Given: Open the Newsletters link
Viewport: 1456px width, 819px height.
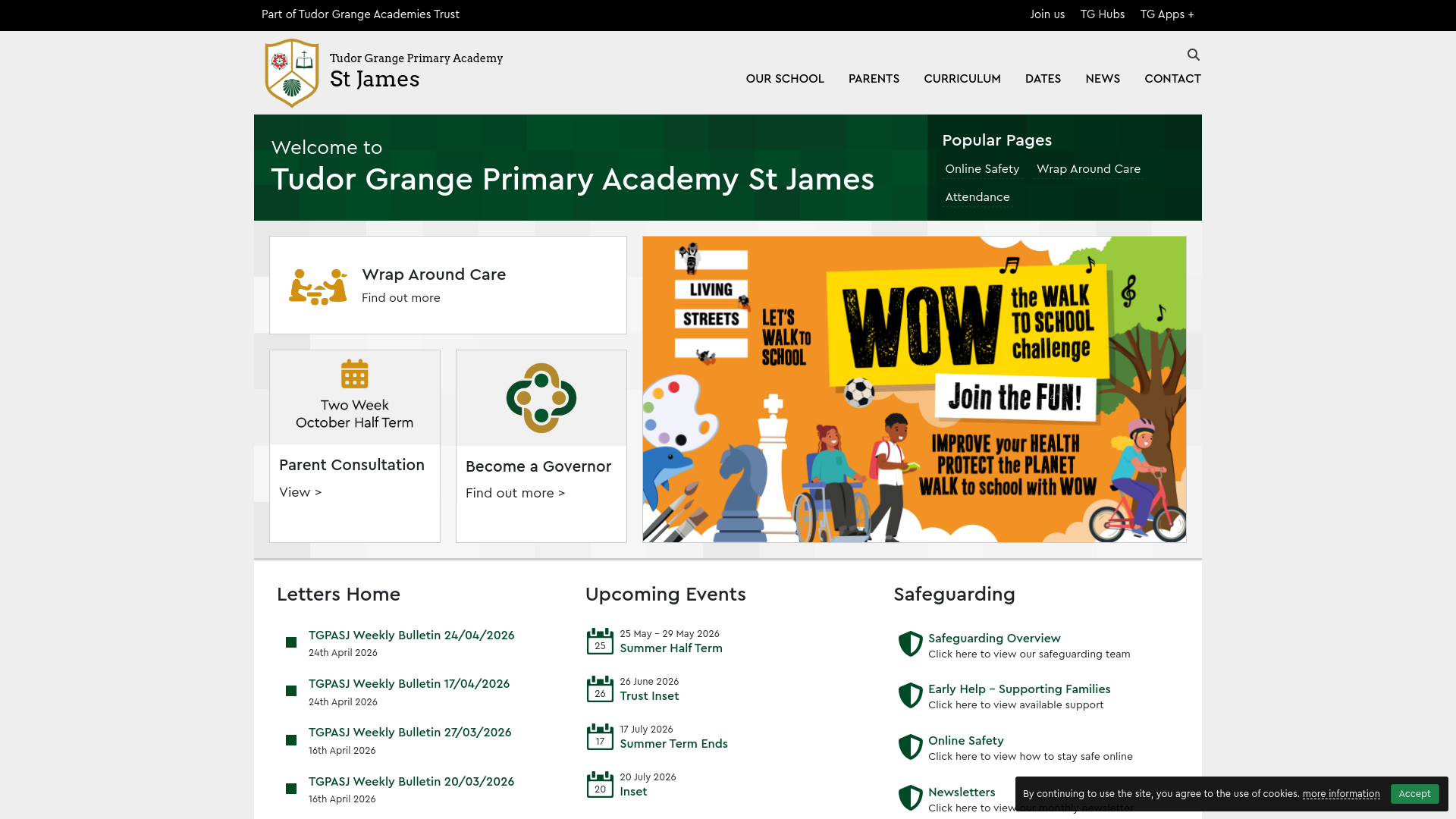Looking at the screenshot, I should (x=962, y=792).
